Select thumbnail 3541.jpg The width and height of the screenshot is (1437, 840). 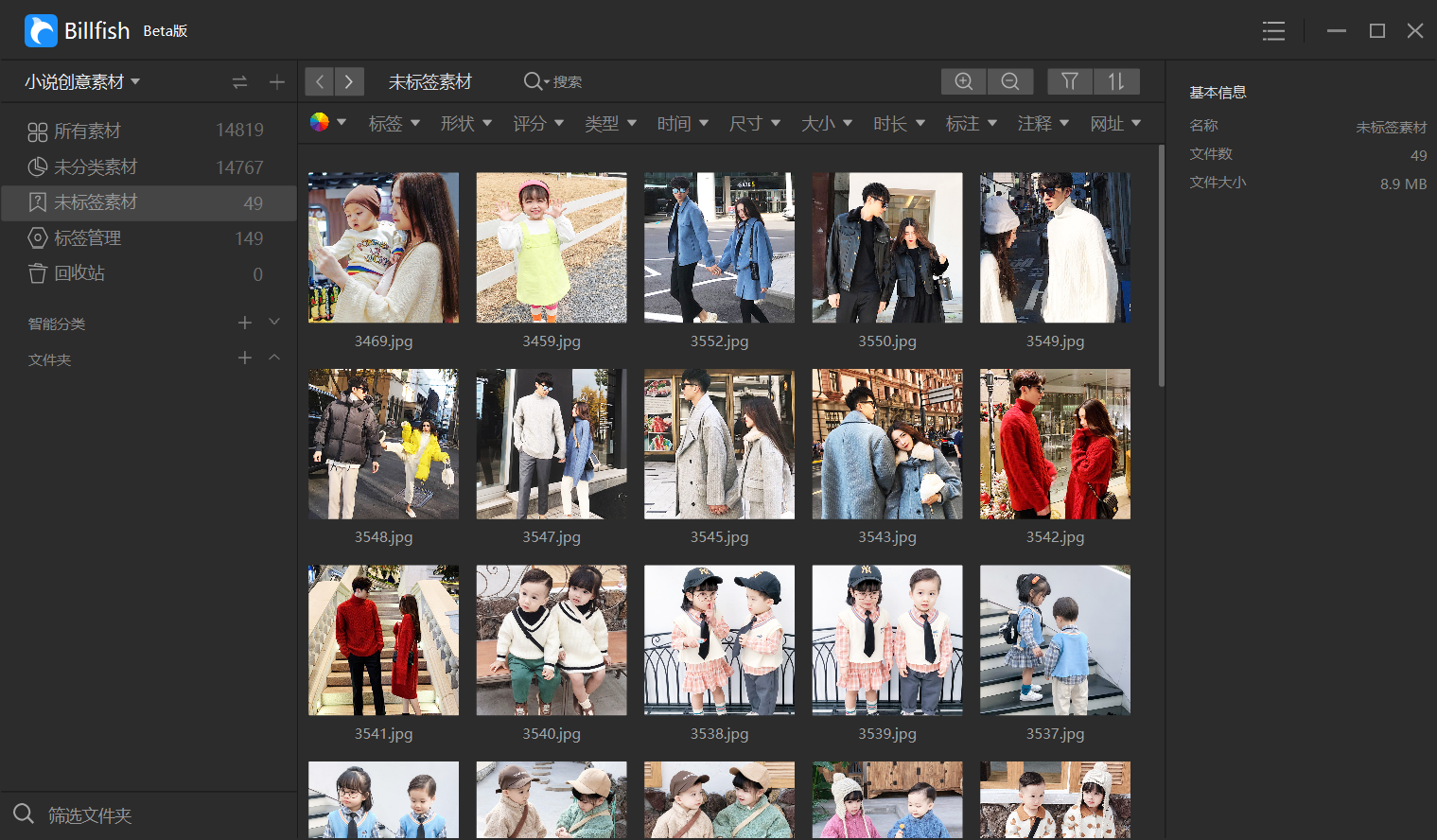coord(383,640)
